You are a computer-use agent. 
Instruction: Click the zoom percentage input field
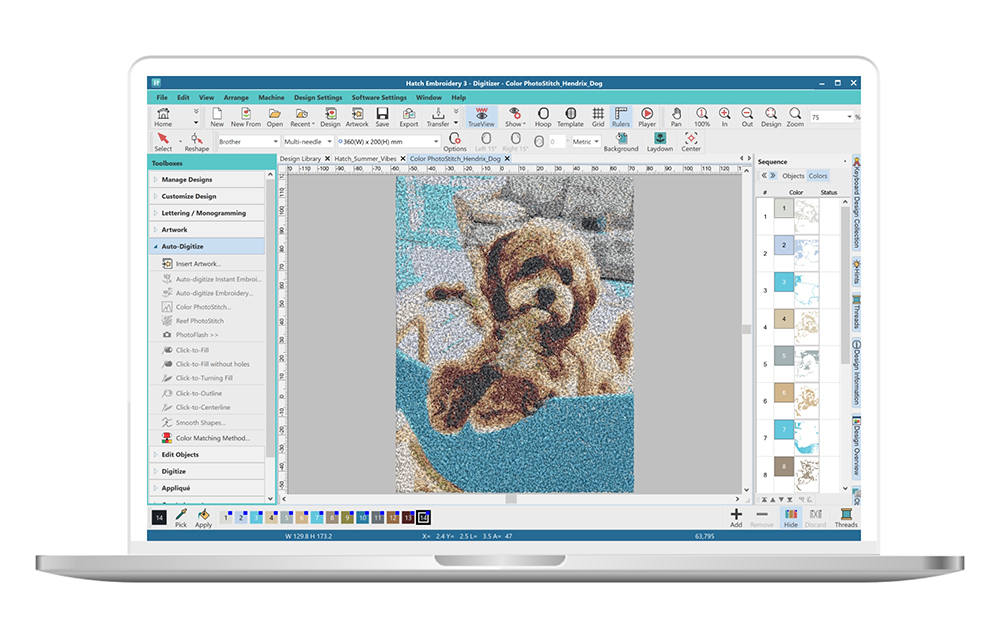[x=828, y=117]
